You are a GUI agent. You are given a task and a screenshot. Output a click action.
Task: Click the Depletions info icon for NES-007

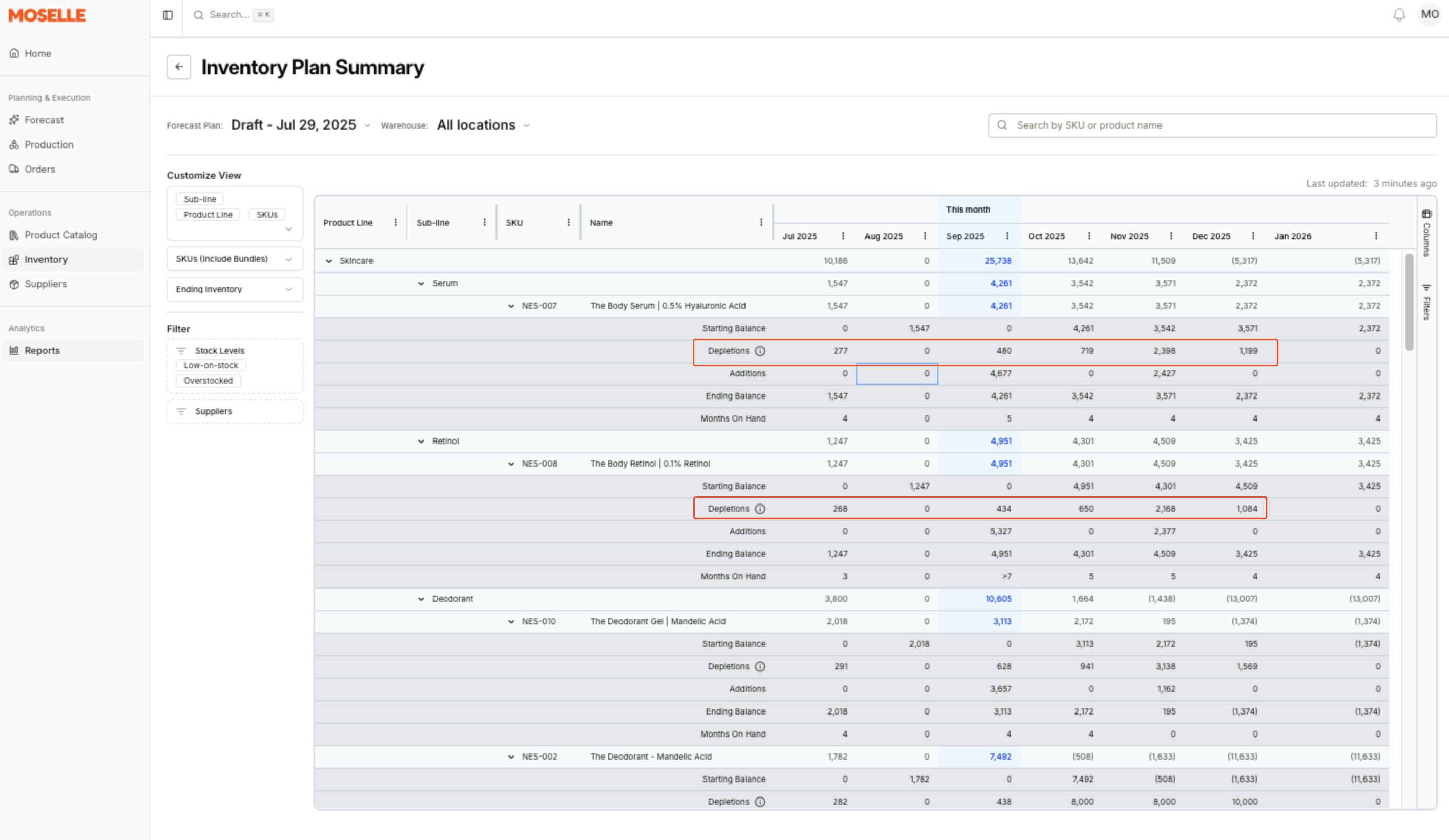[759, 351]
